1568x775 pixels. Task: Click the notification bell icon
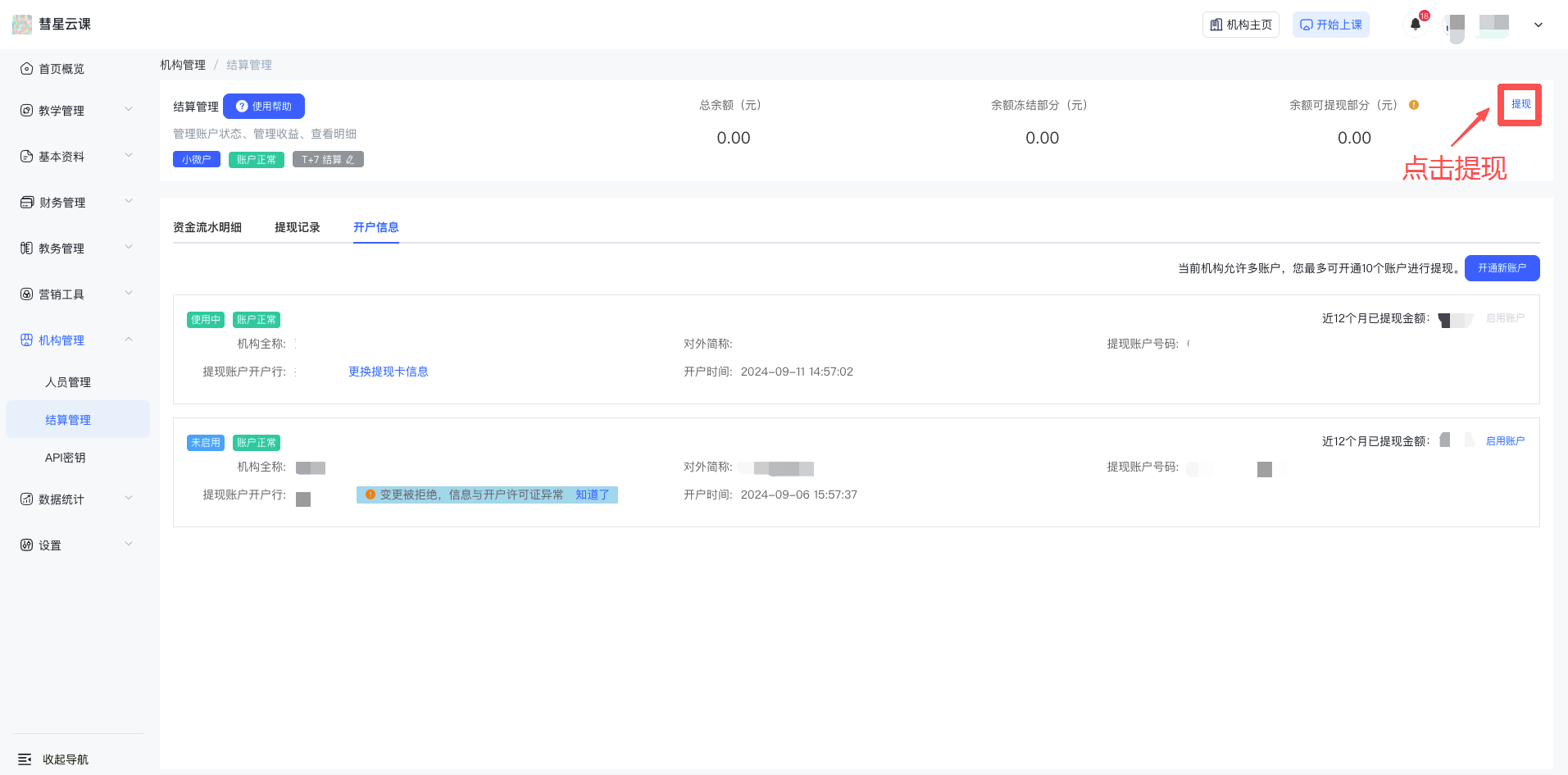(1415, 25)
